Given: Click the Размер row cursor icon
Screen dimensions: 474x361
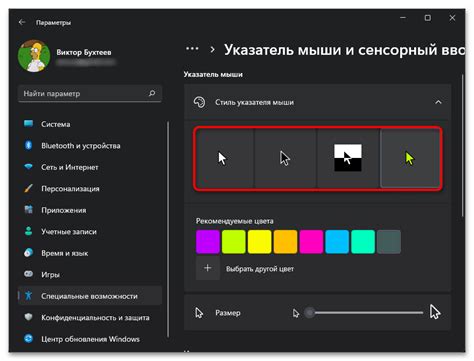Looking at the screenshot, I should 199,313.
